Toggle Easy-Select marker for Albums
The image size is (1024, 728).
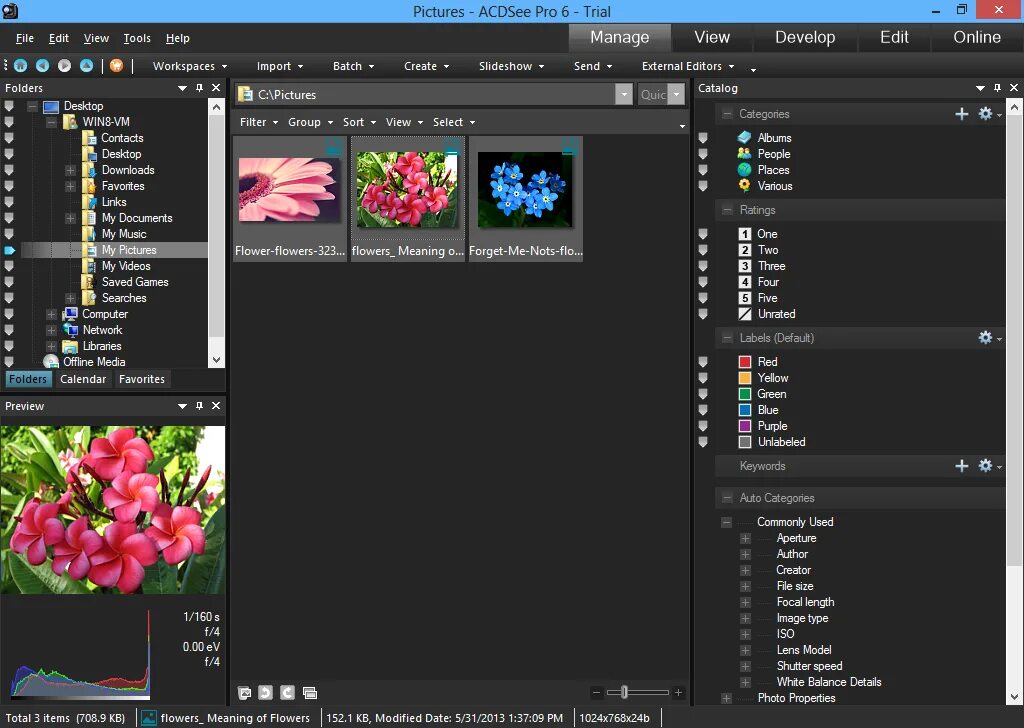(x=703, y=138)
